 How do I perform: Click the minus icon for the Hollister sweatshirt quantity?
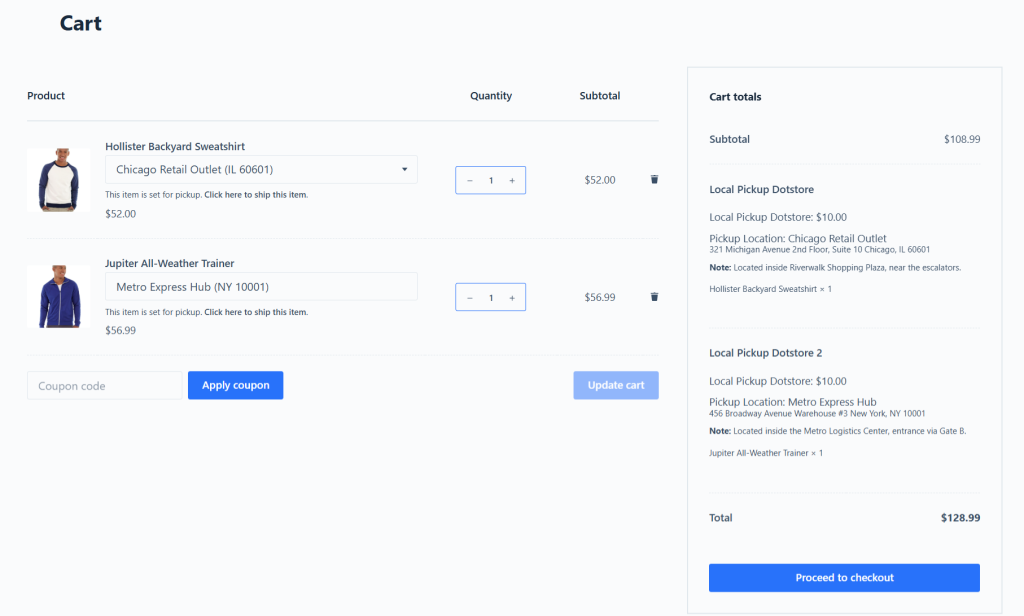click(x=469, y=180)
